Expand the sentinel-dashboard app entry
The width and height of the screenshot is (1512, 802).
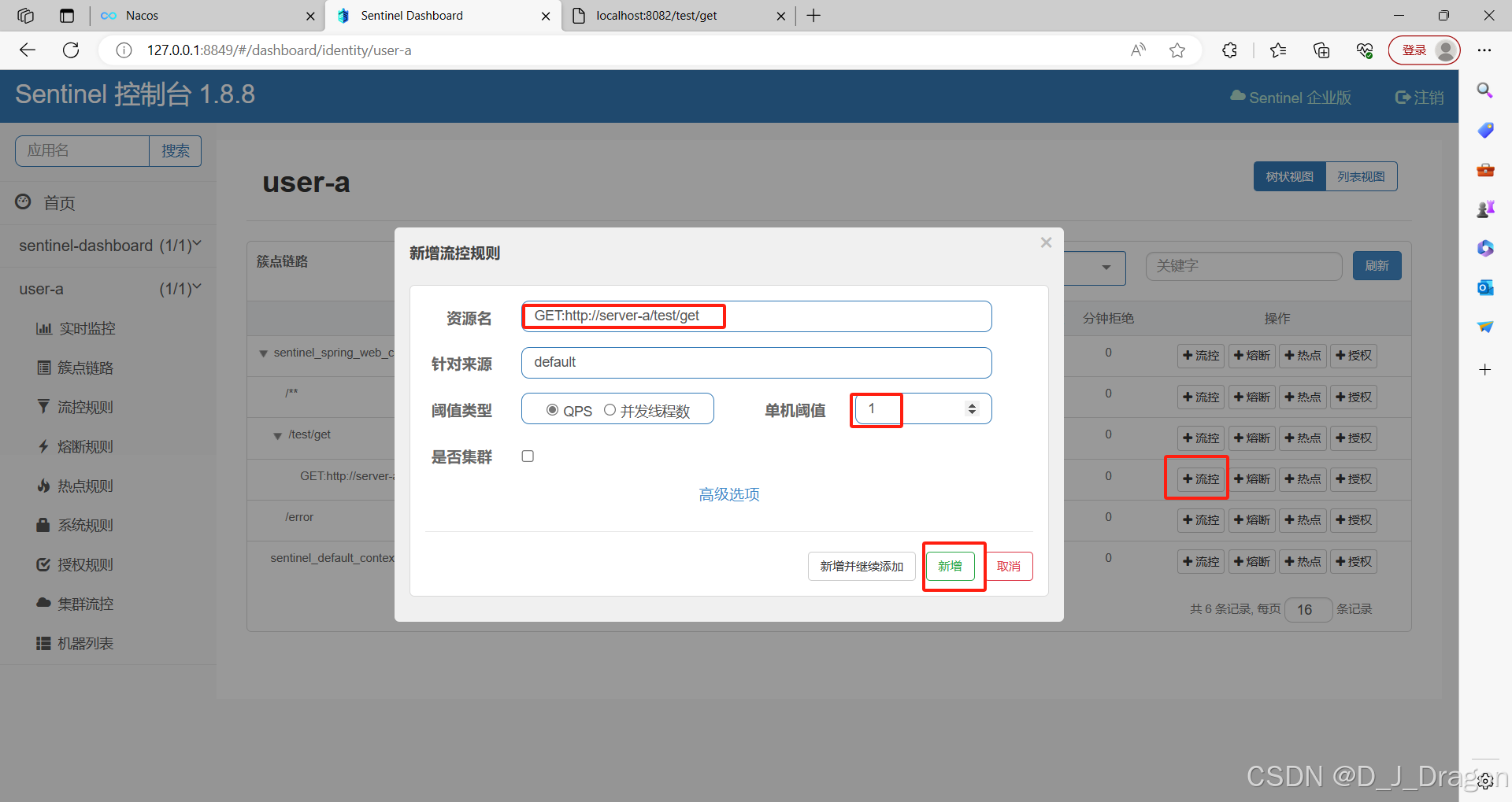point(109,246)
